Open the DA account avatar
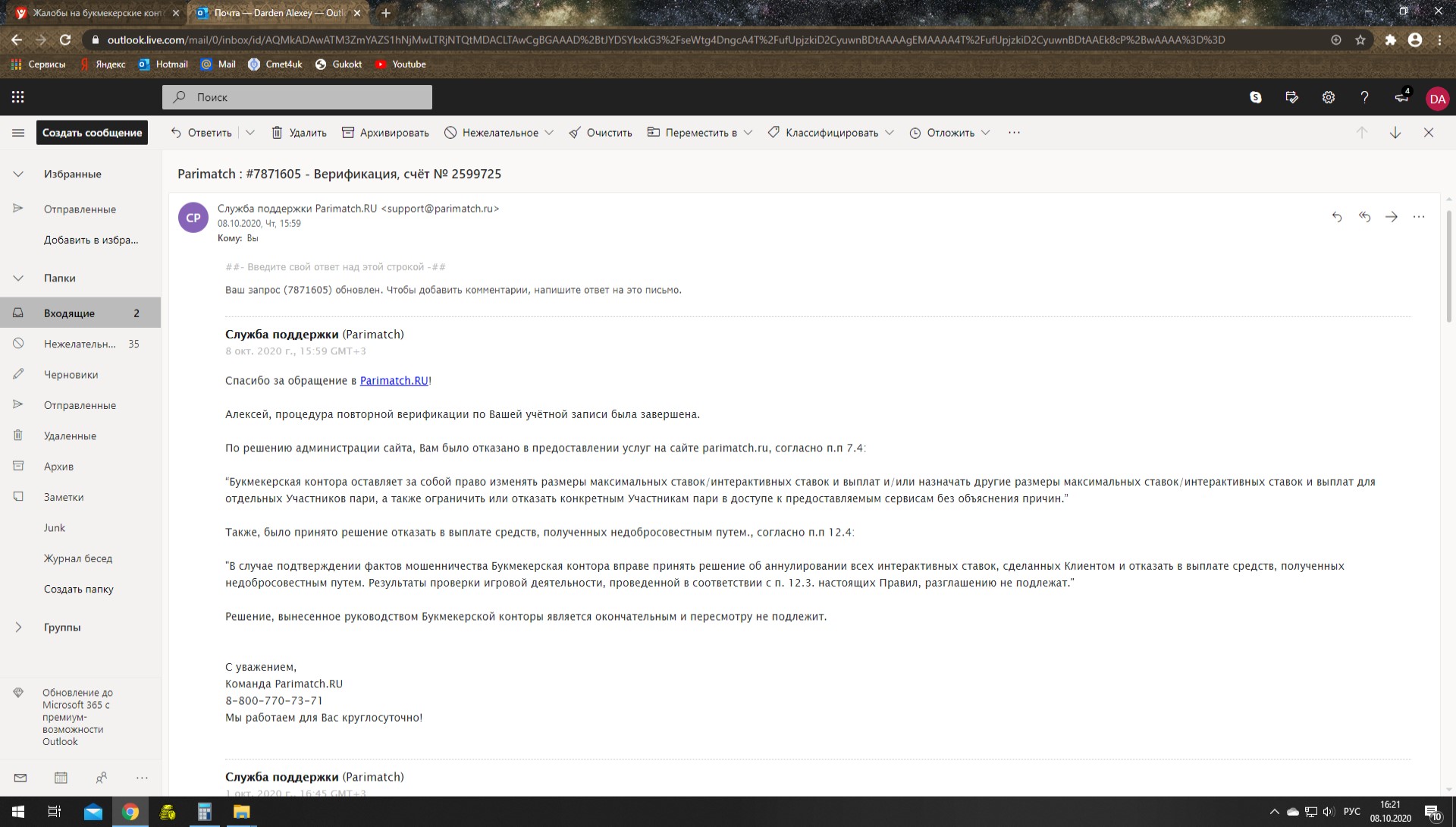This screenshot has width=1456, height=827. (1438, 99)
